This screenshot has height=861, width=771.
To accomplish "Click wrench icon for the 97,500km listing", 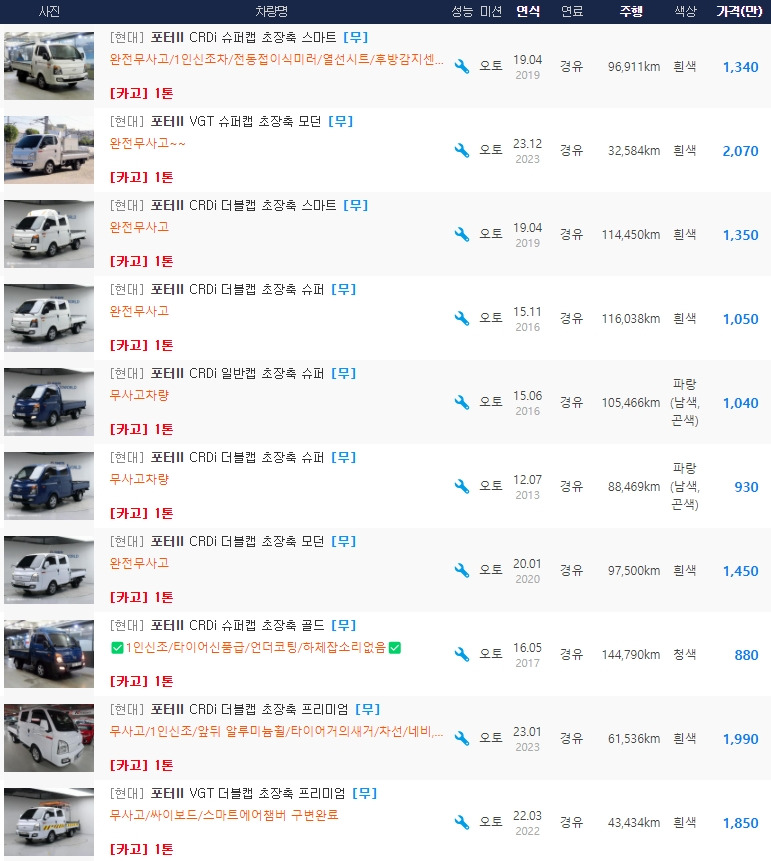I will [461, 571].
